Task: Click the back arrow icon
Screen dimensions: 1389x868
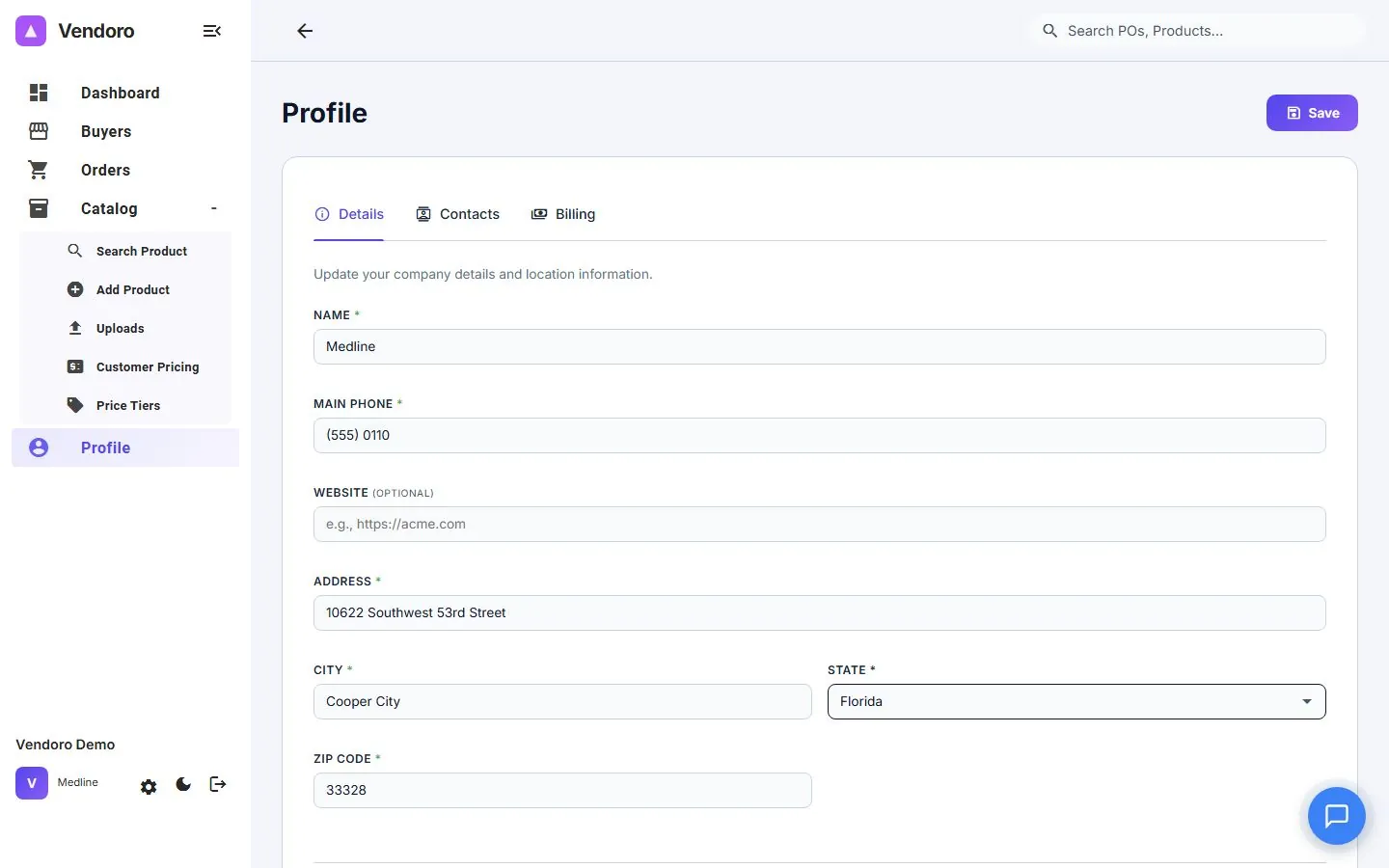Action: point(305,31)
